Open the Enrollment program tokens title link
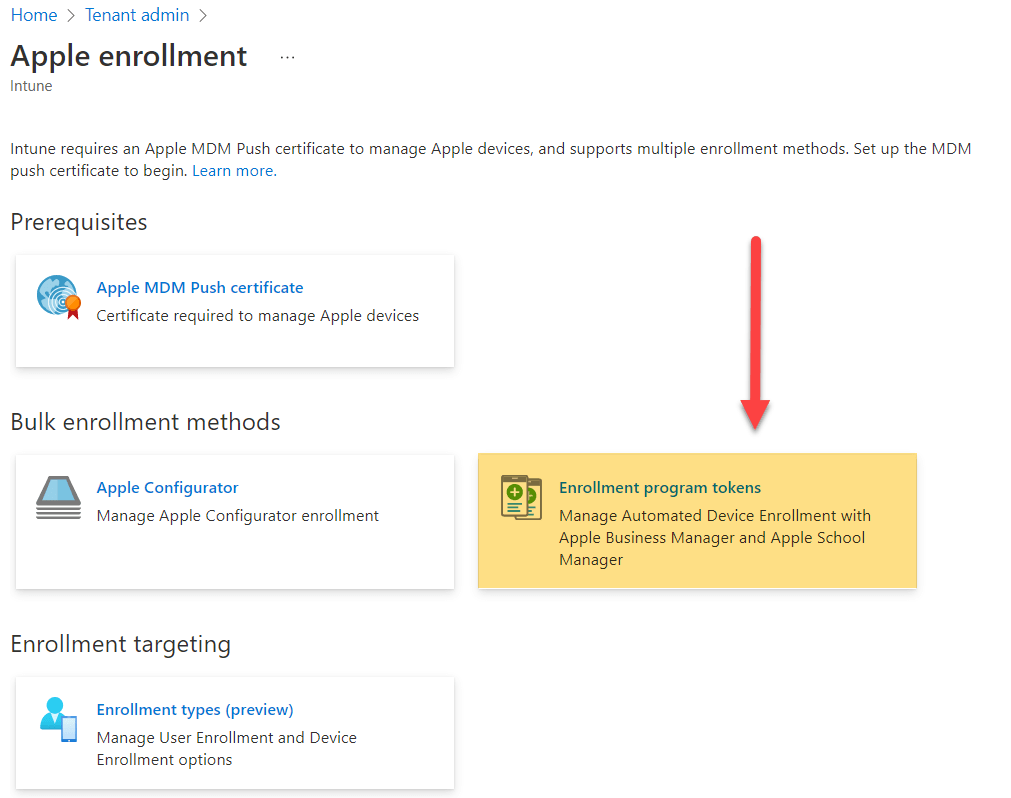 (660, 488)
